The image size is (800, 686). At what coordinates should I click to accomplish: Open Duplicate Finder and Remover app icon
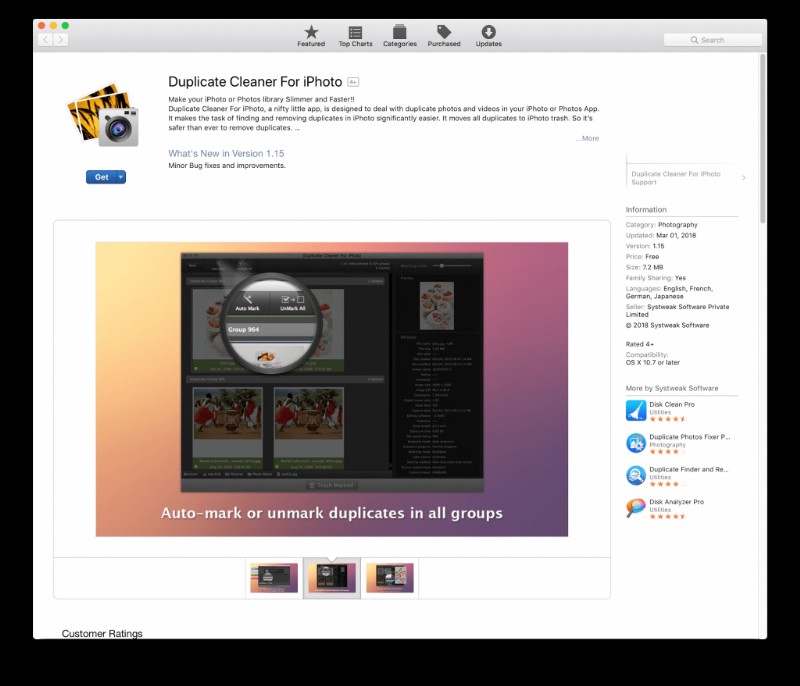(x=636, y=476)
